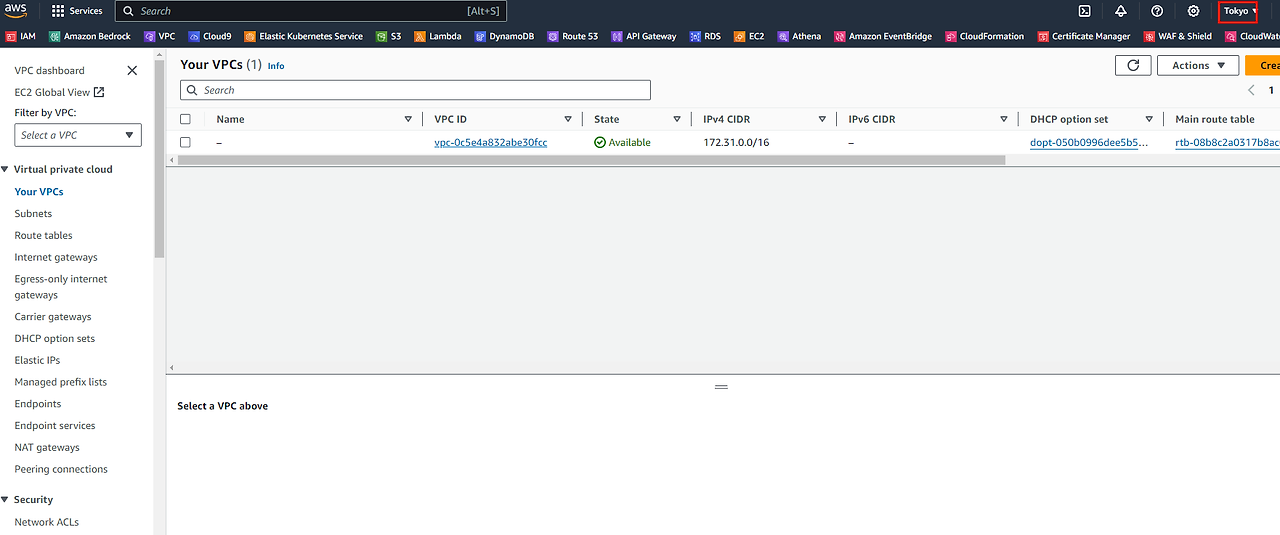This screenshot has height=535, width=1280.
Task: Open Amazon EventBridge shortcut
Action: [883, 36]
